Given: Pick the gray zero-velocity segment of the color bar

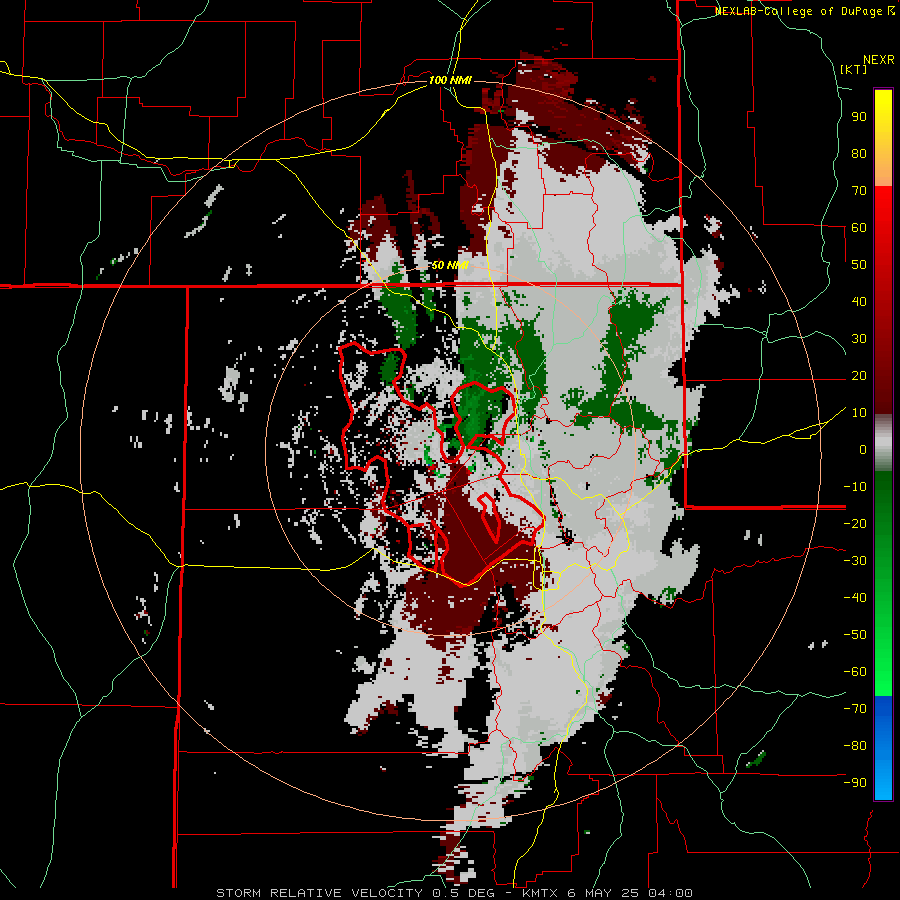Looking at the screenshot, I should pos(883,443).
